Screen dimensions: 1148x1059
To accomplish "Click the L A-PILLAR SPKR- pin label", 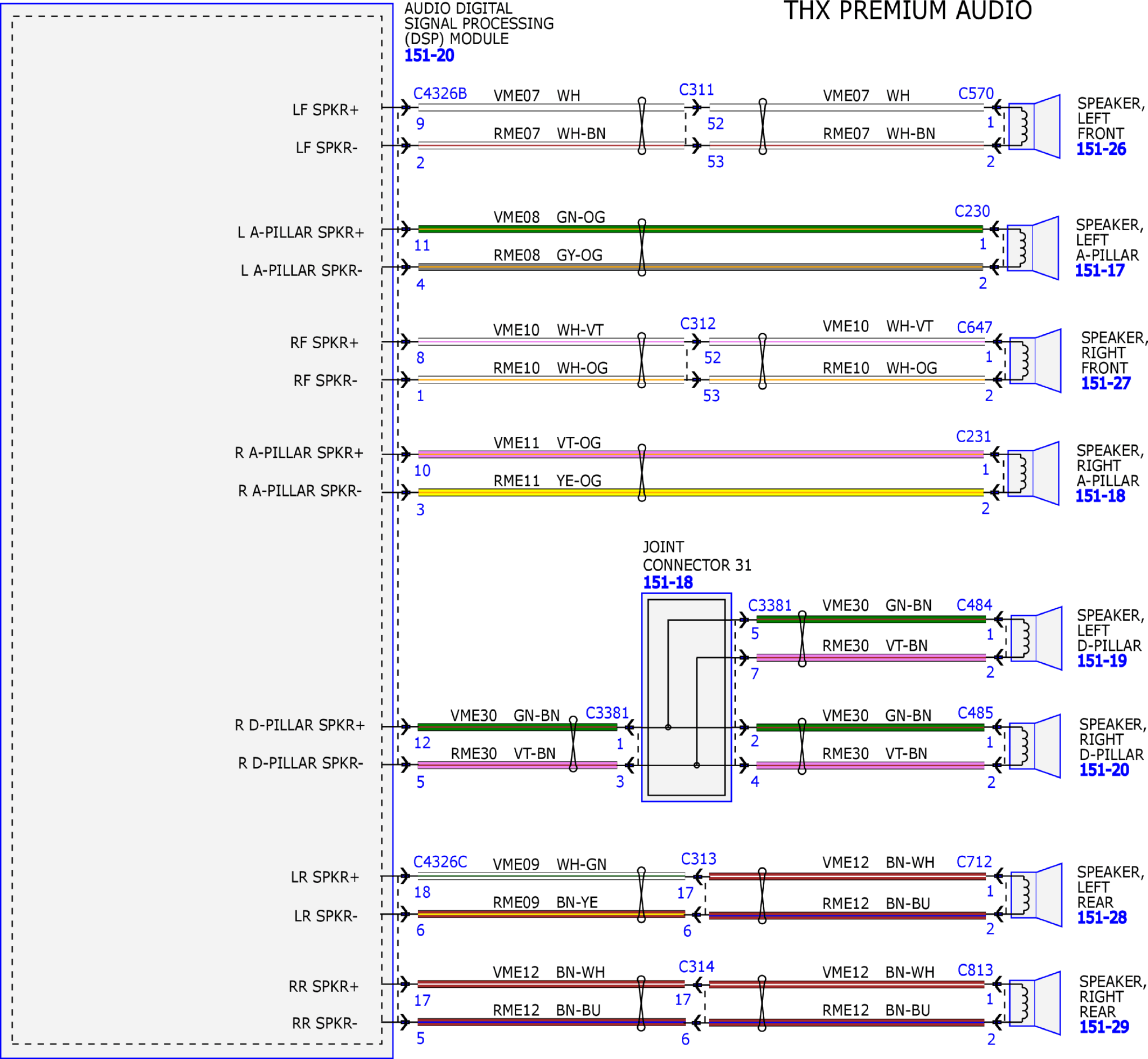I will coord(301,271).
